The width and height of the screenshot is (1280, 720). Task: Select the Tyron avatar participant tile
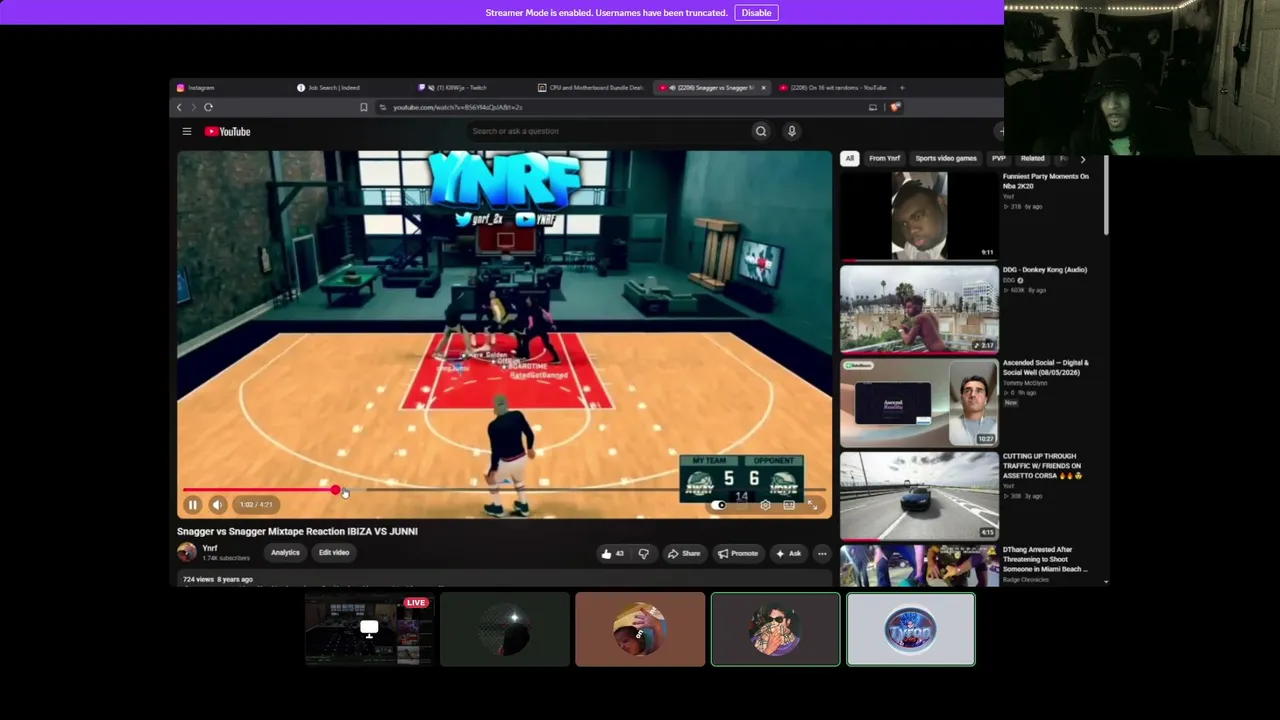pyautogui.click(x=910, y=629)
